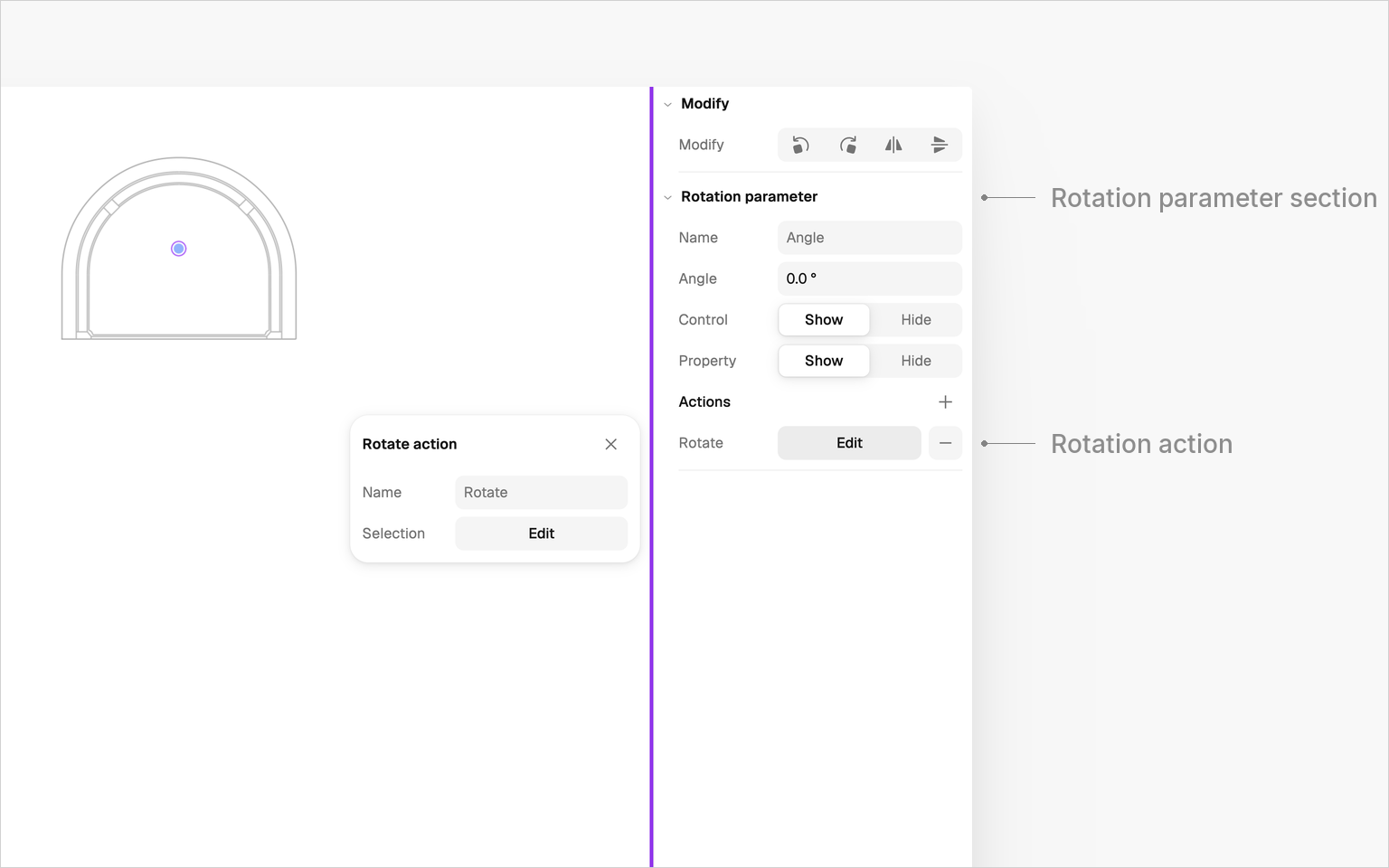Click the Modify section heading text
Viewport: 1389px width, 868px height.
click(x=704, y=104)
